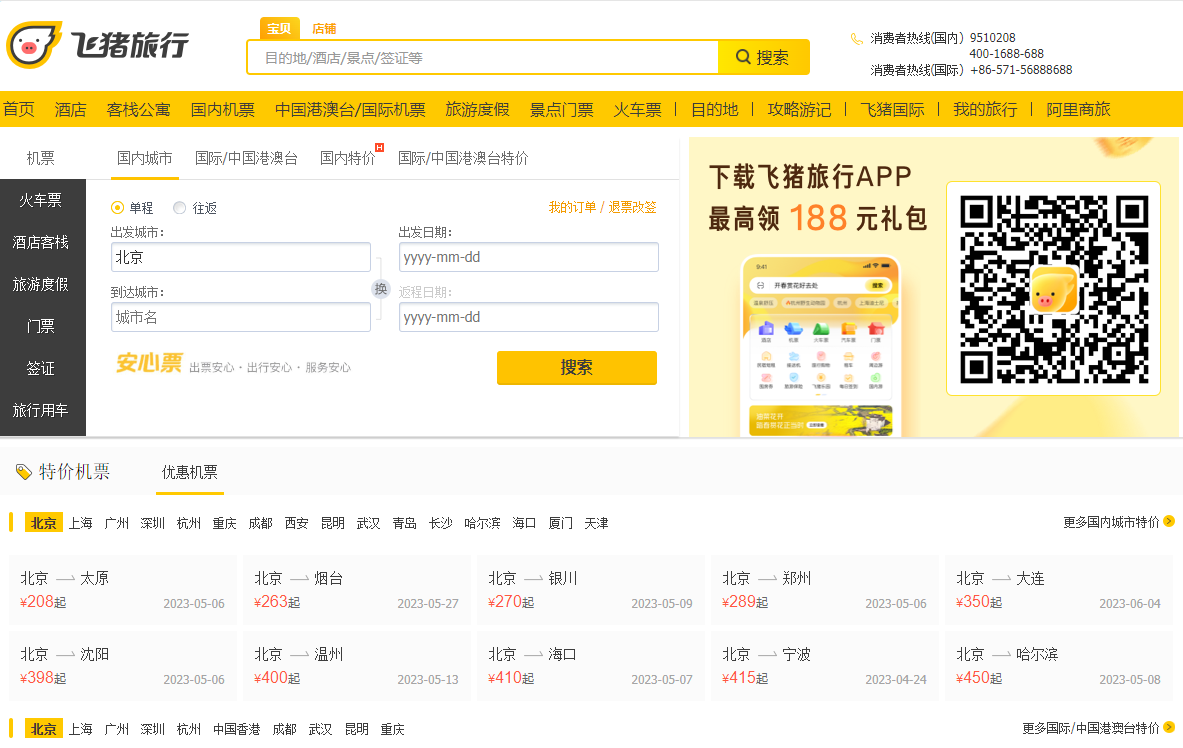Viewport: 1183px width, 748px height.
Task: Click the main destination search box
Action: 483,58
